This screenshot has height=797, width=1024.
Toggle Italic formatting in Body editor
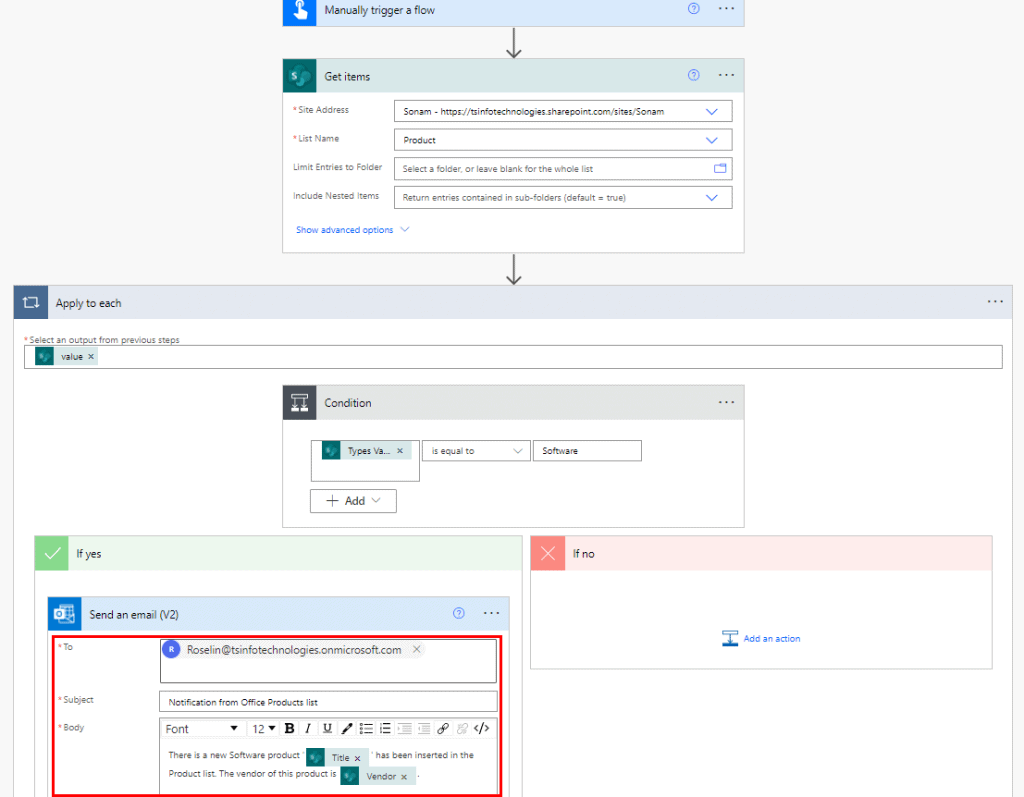308,728
